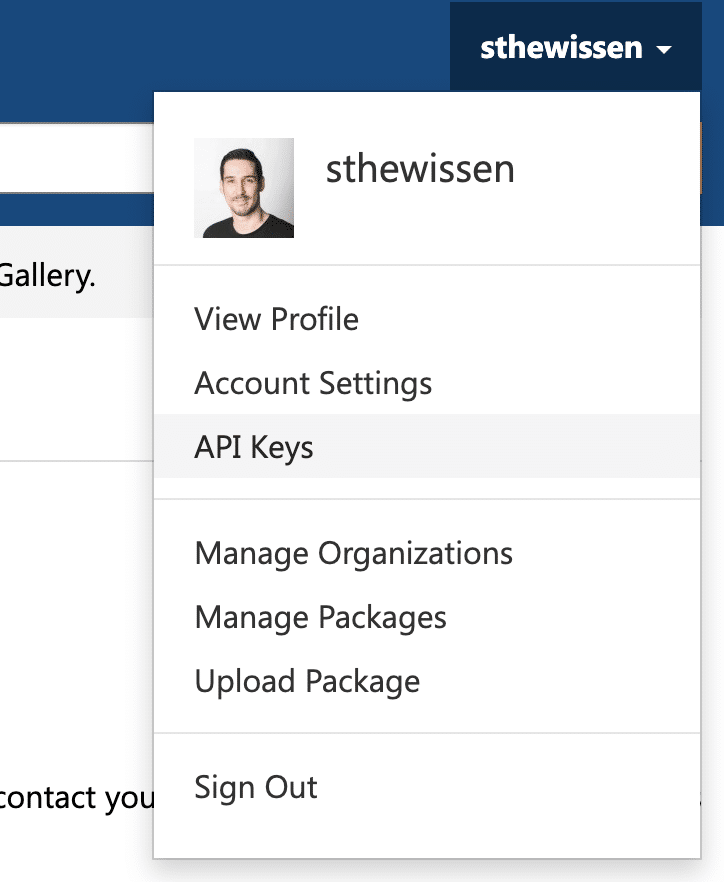Click the "contact you" text on the page

[75, 798]
